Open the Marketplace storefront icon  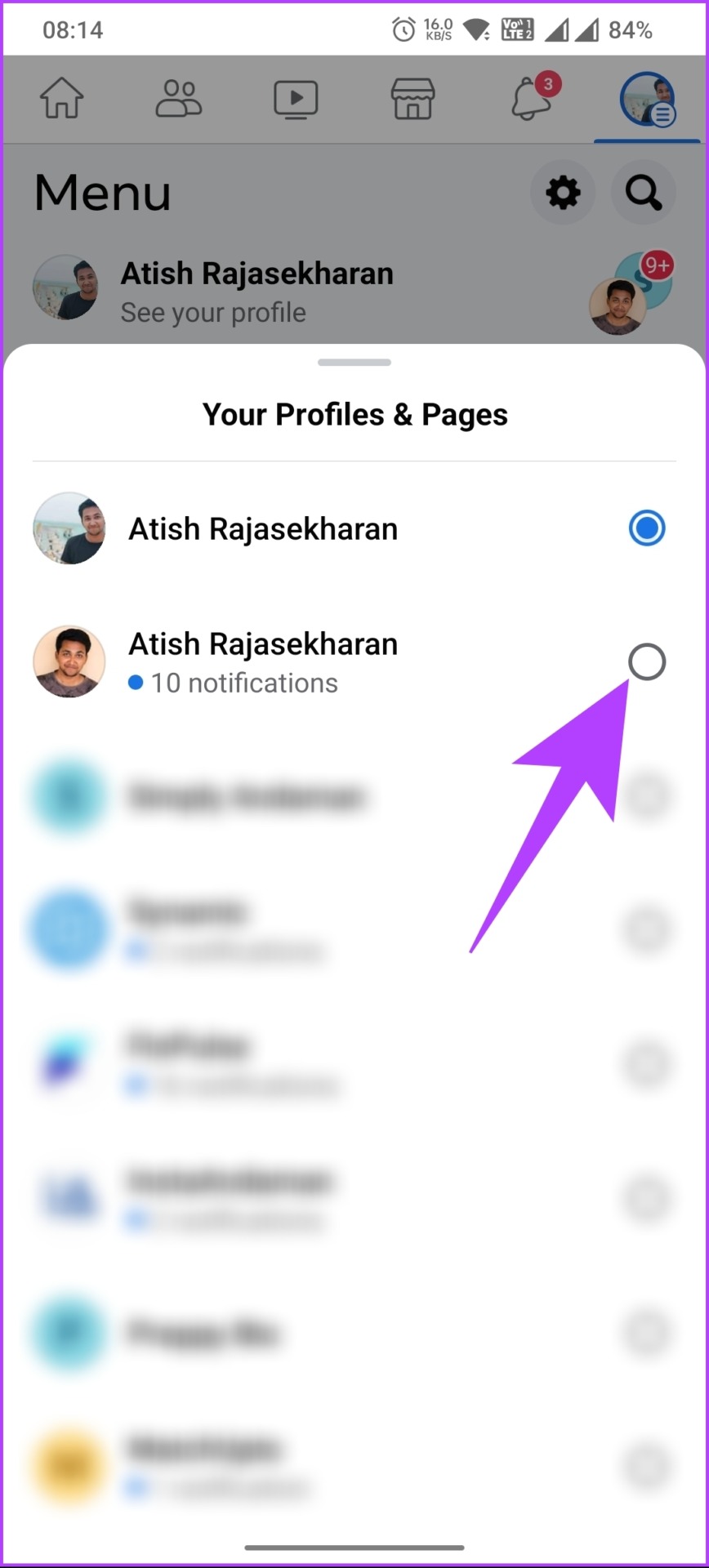[x=413, y=99]
